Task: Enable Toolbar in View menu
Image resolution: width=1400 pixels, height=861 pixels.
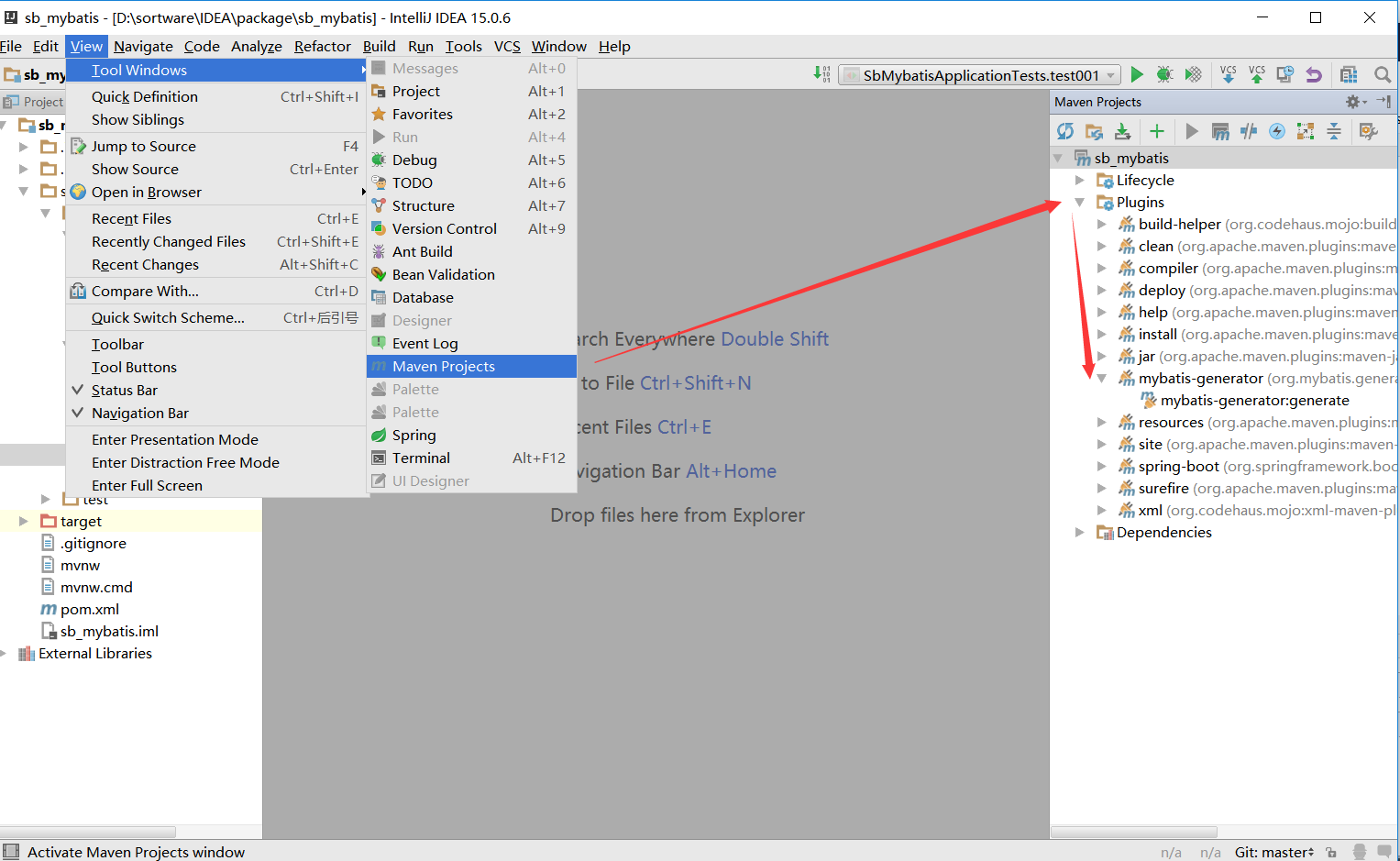Action: [216, 344]
